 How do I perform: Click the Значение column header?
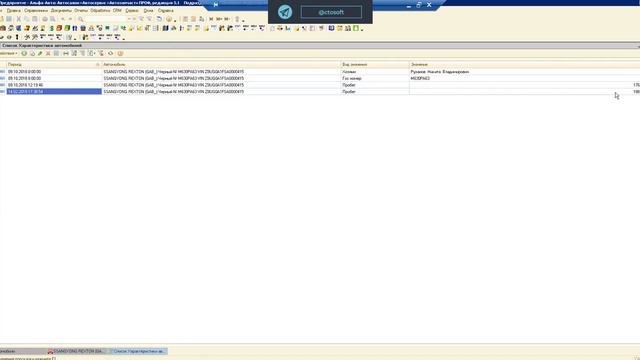point(524,64)
